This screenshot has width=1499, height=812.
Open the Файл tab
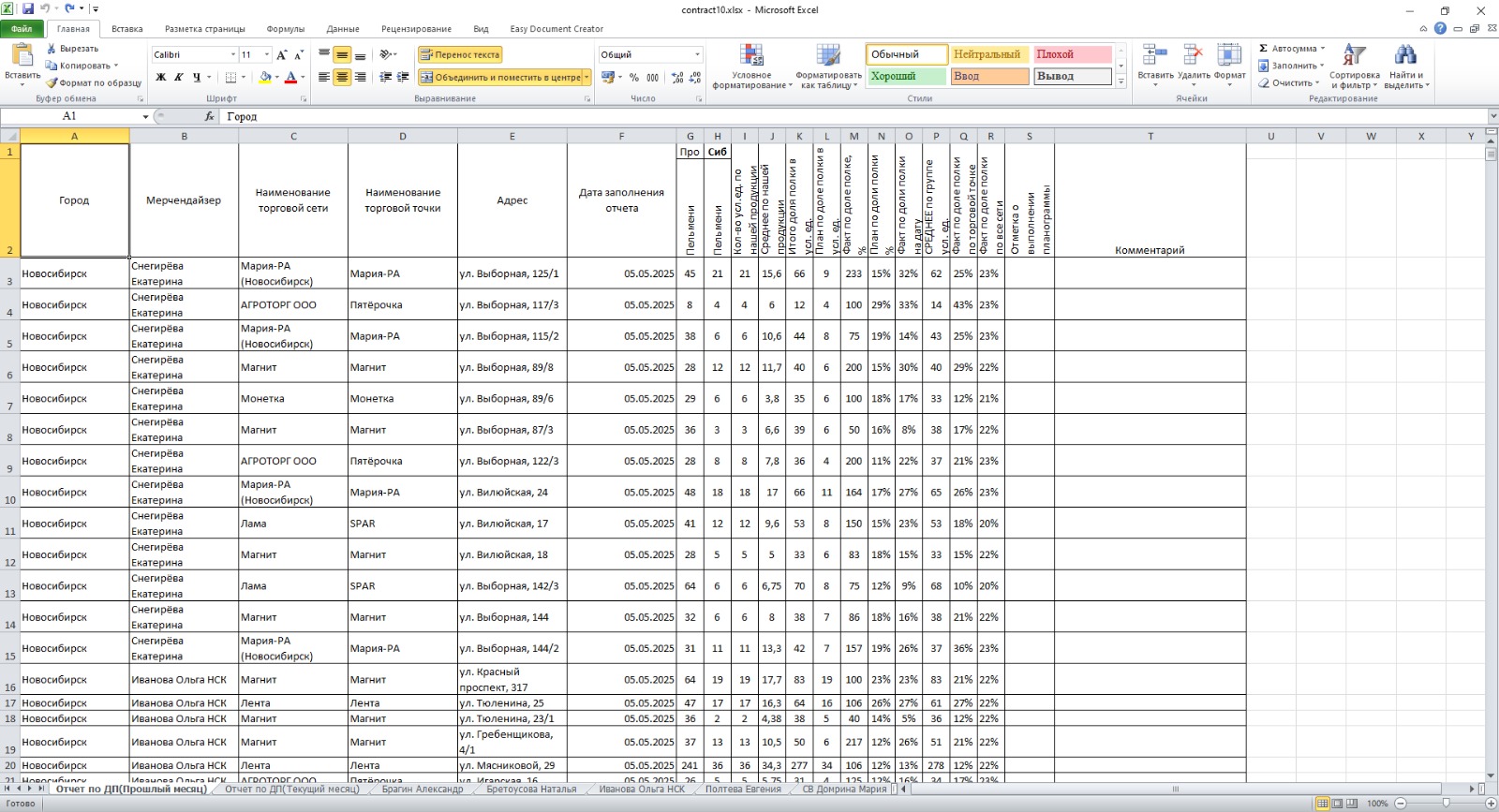tap(22, 29)
